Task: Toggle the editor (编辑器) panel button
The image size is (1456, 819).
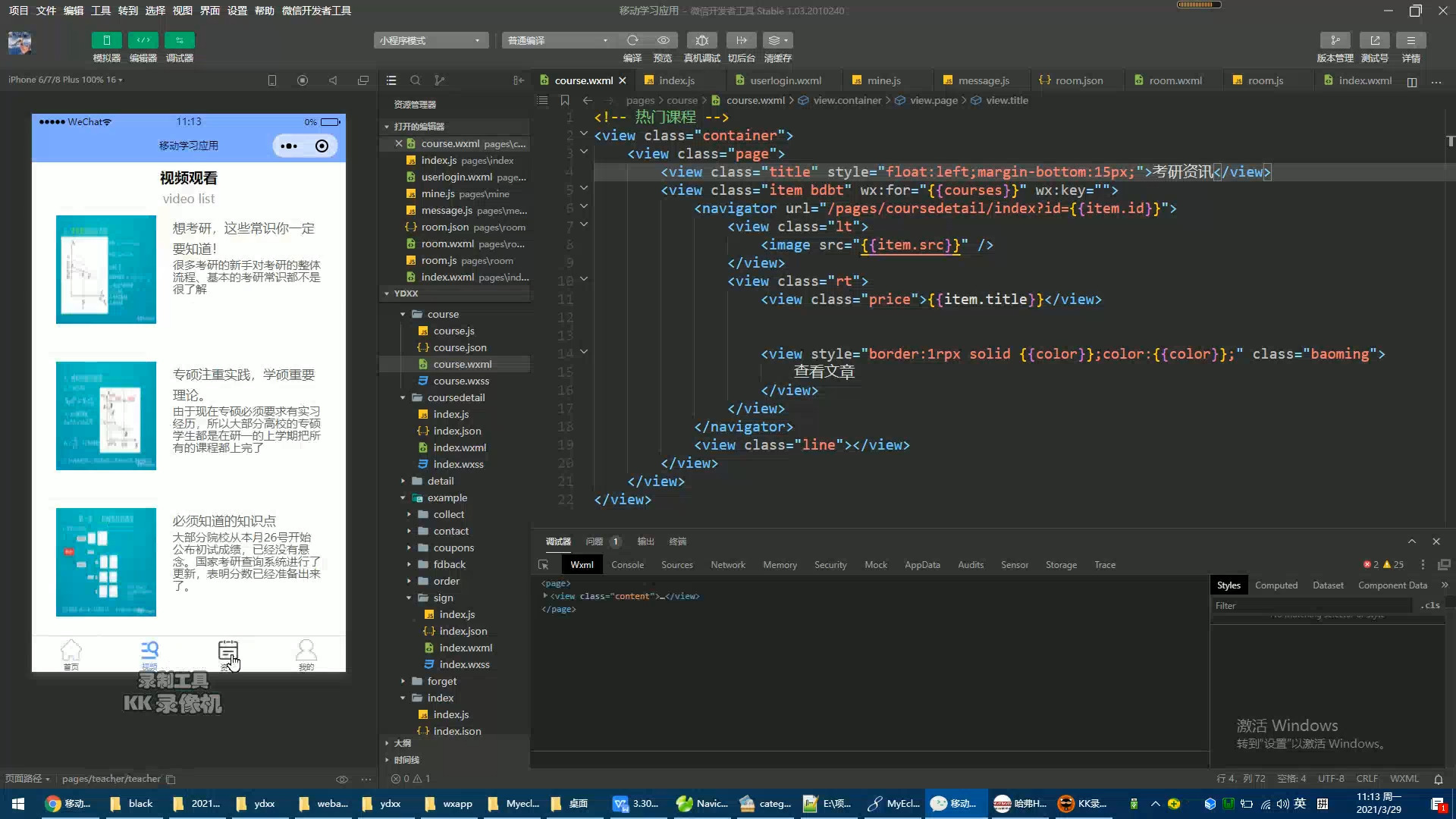Action: click(143, 40)
